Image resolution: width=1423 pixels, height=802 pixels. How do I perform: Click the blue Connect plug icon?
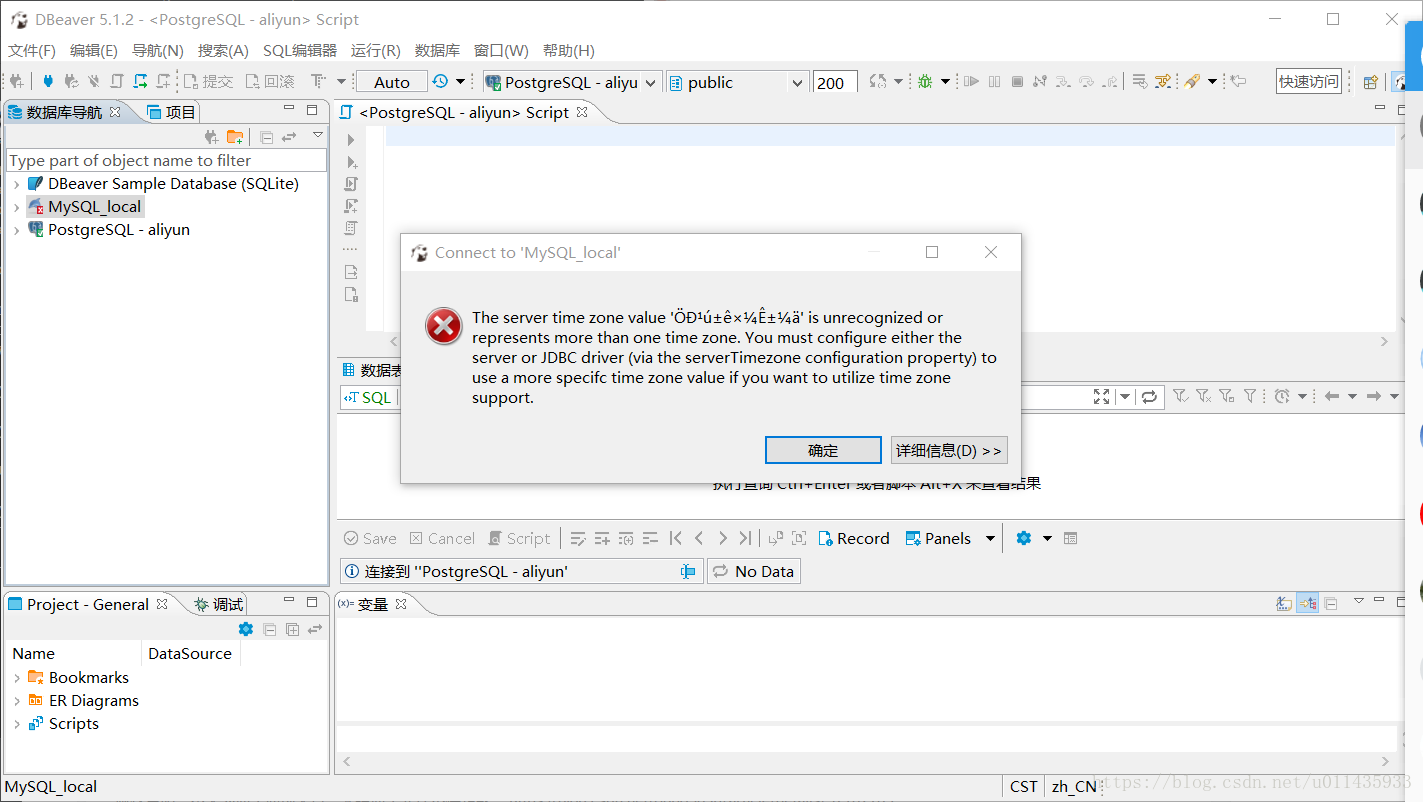[48, 82]
